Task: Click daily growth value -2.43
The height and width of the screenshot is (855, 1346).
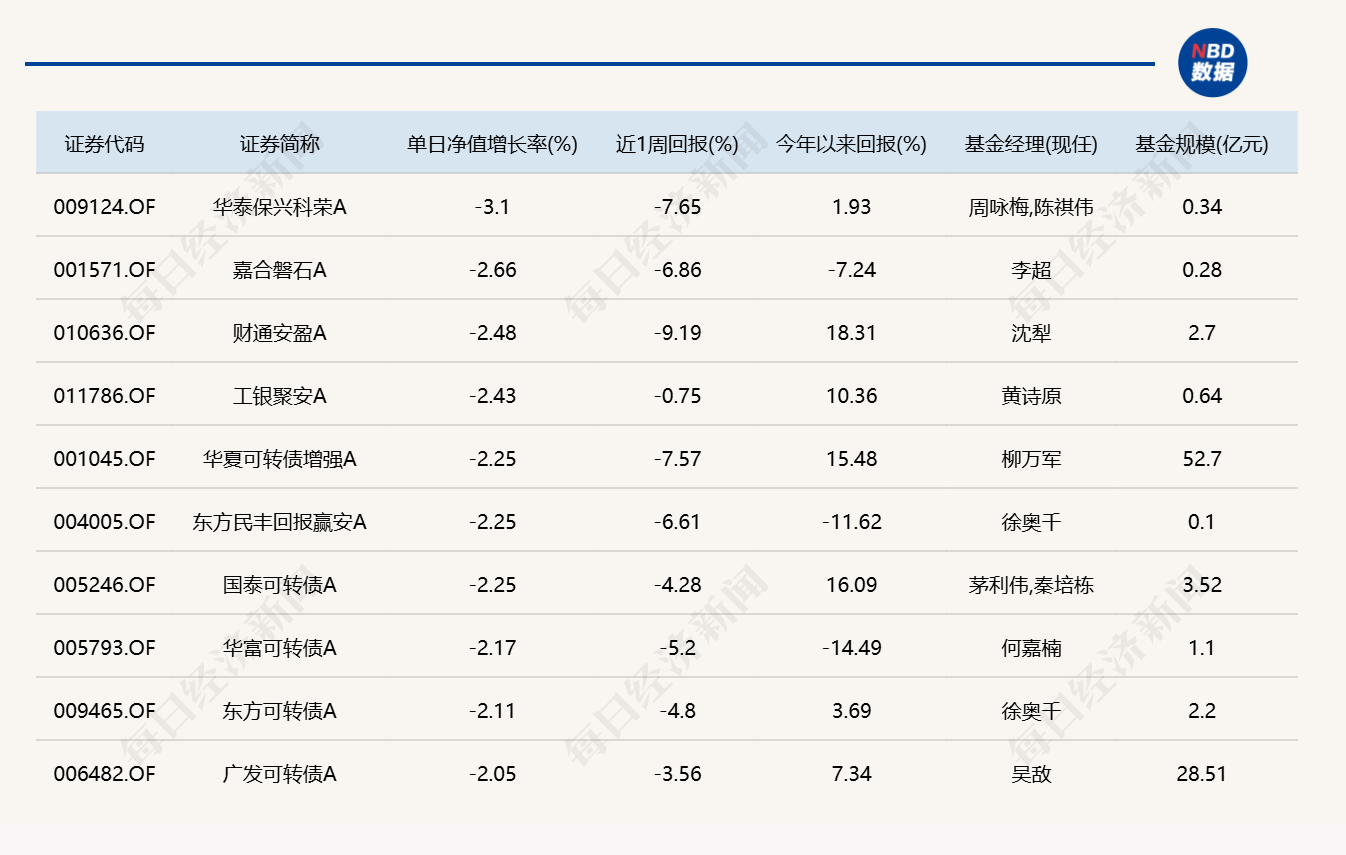Action: click(x=493, y=396)
